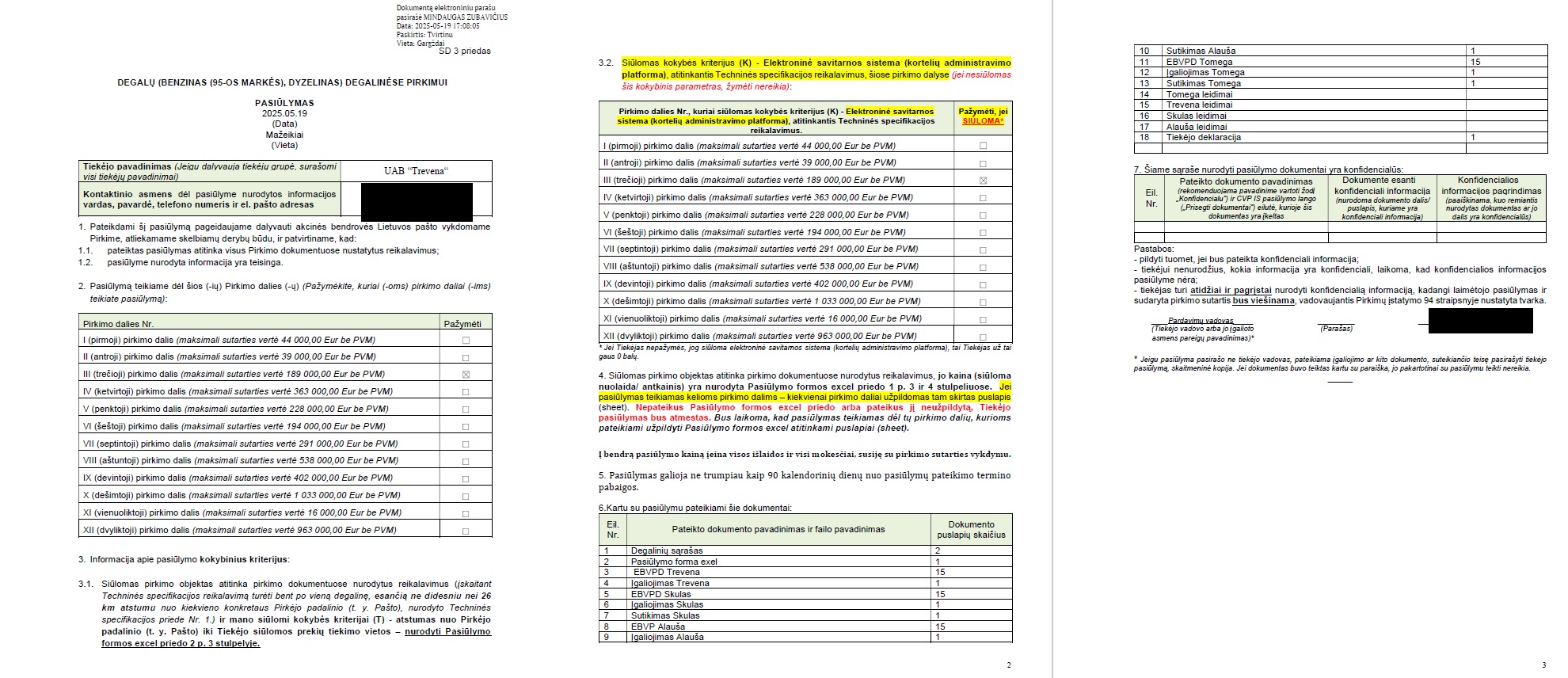1568x678 pixels.
Task: Check VII (septintoji) box in Pažymėti column
Action: click(x=466, y=444)
